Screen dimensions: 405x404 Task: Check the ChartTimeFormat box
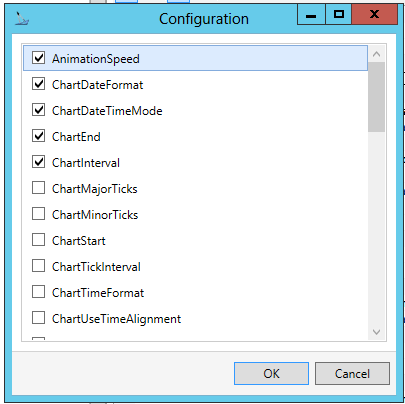[x=39, y=292]
